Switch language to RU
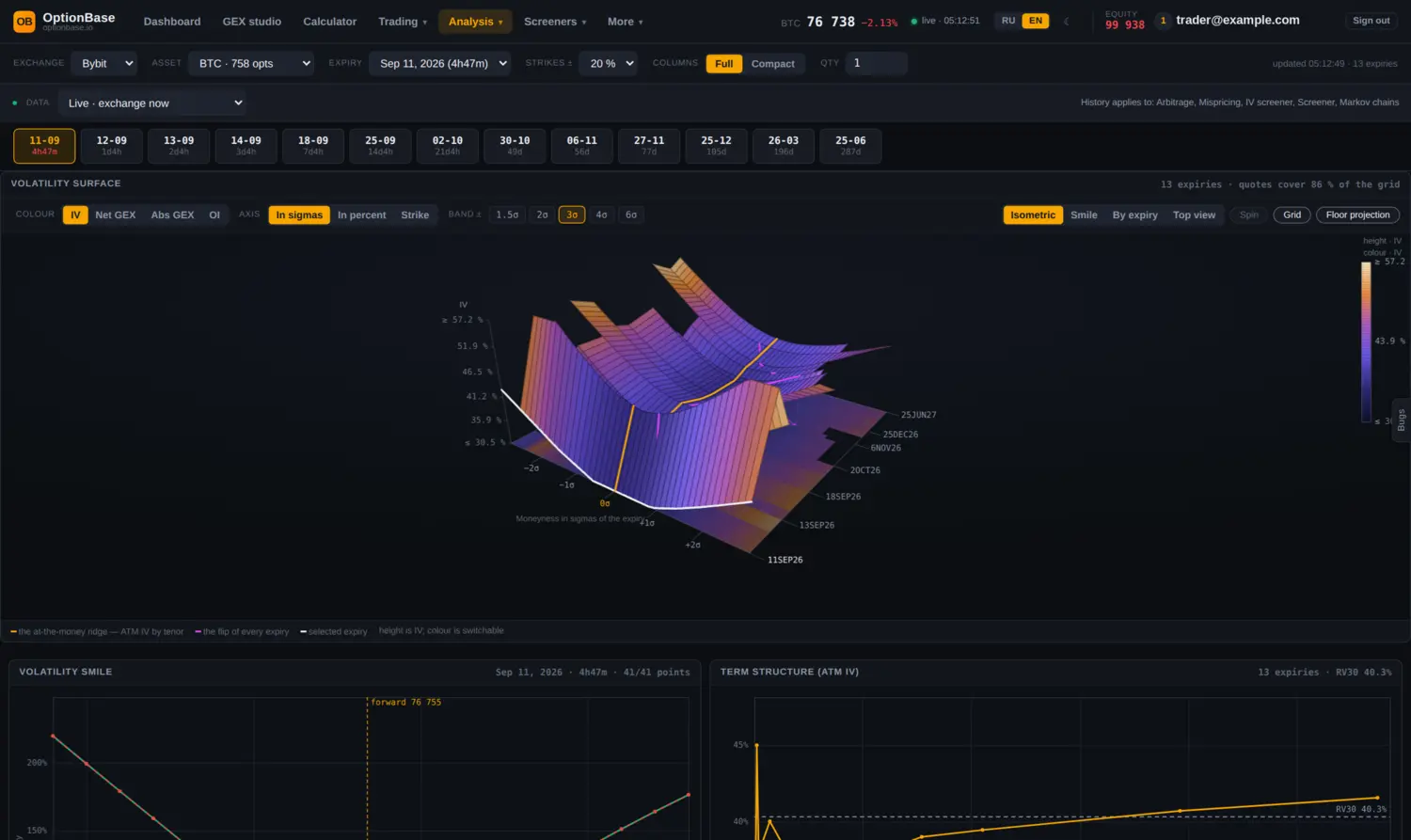The image size is (1411, 840). [x=1008, y=21]
